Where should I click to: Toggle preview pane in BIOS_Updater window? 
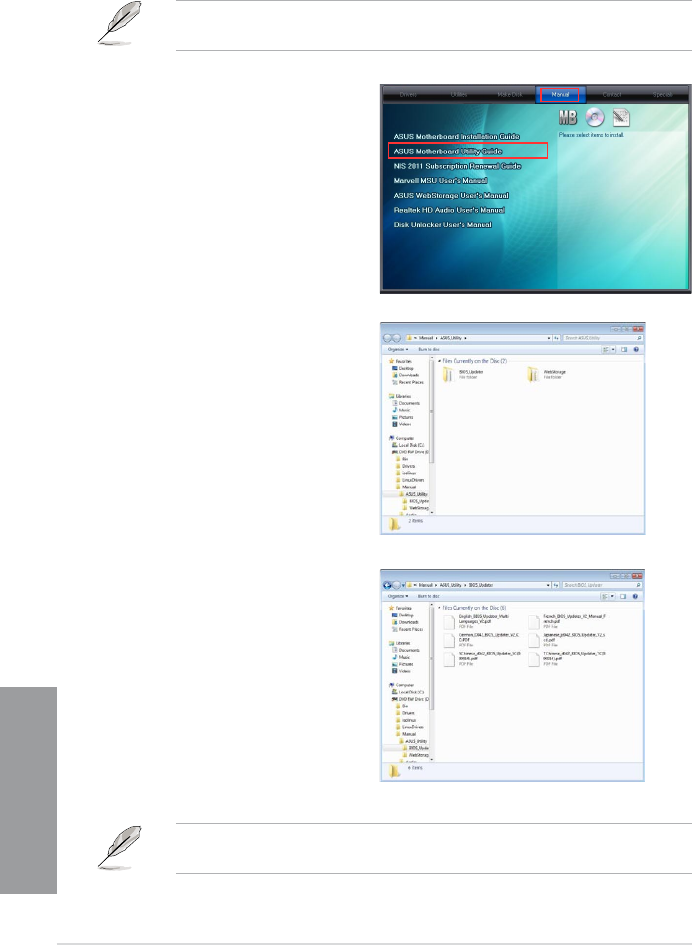click(624, 596)
